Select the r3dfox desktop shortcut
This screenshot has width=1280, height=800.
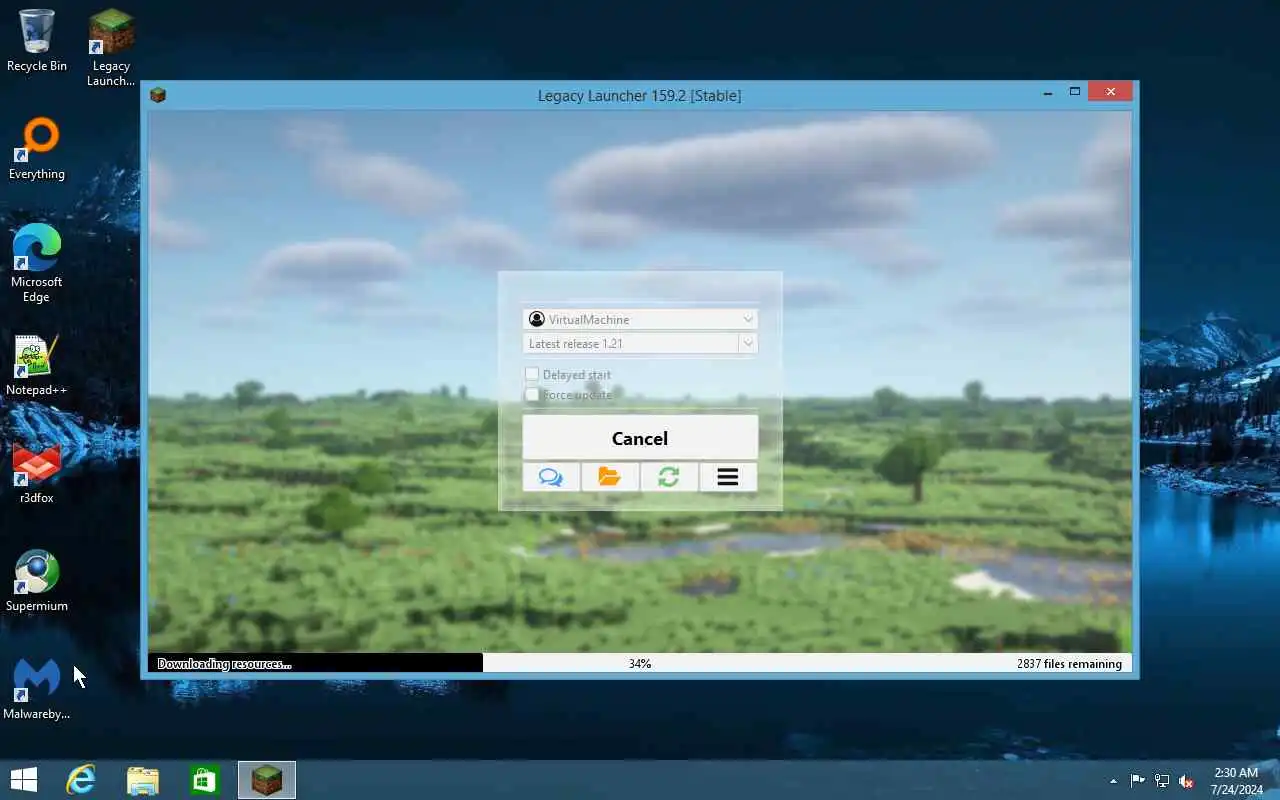[37, 473]
